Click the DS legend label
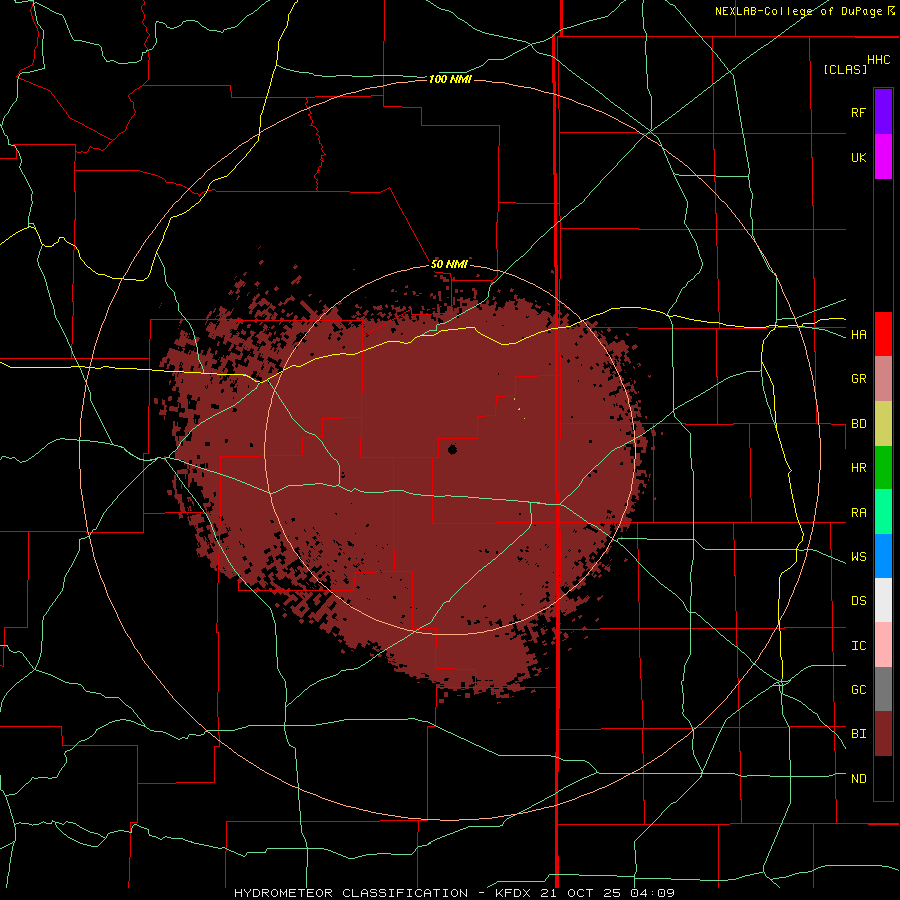The image size is (900, 900). point(858,601)
